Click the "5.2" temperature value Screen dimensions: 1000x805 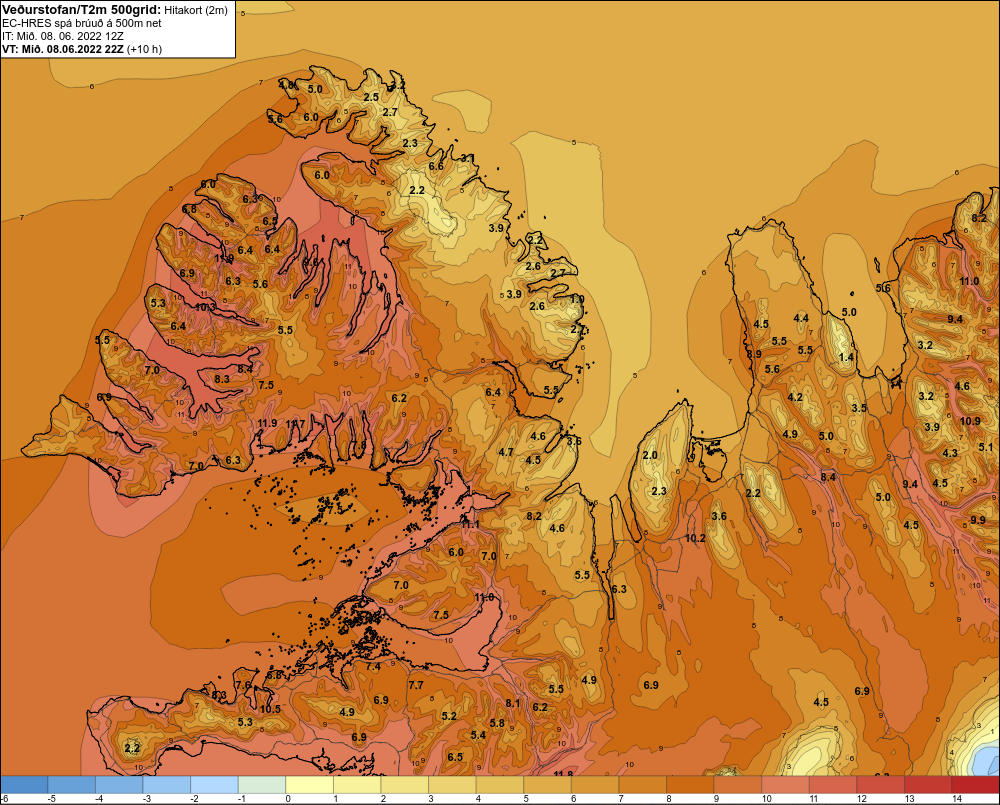[x=449, y=716]
